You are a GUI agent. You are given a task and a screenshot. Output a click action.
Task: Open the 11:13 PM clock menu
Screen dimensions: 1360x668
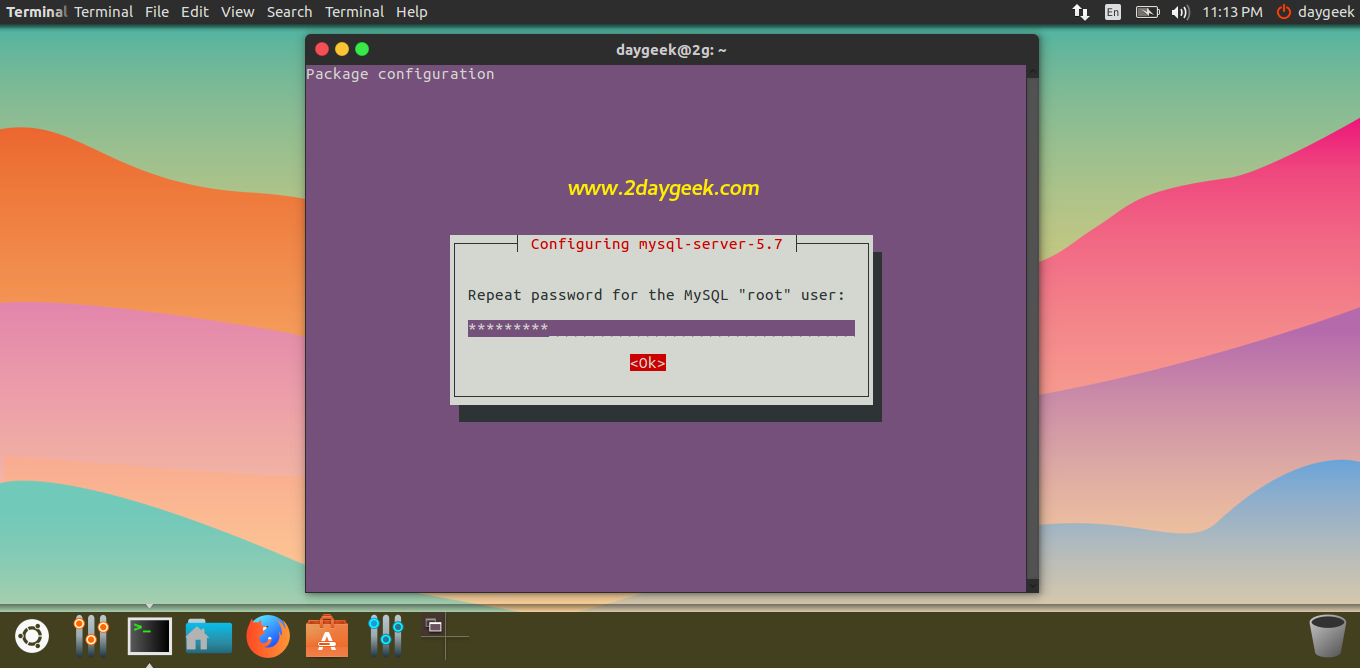(x=1233, y=12)
